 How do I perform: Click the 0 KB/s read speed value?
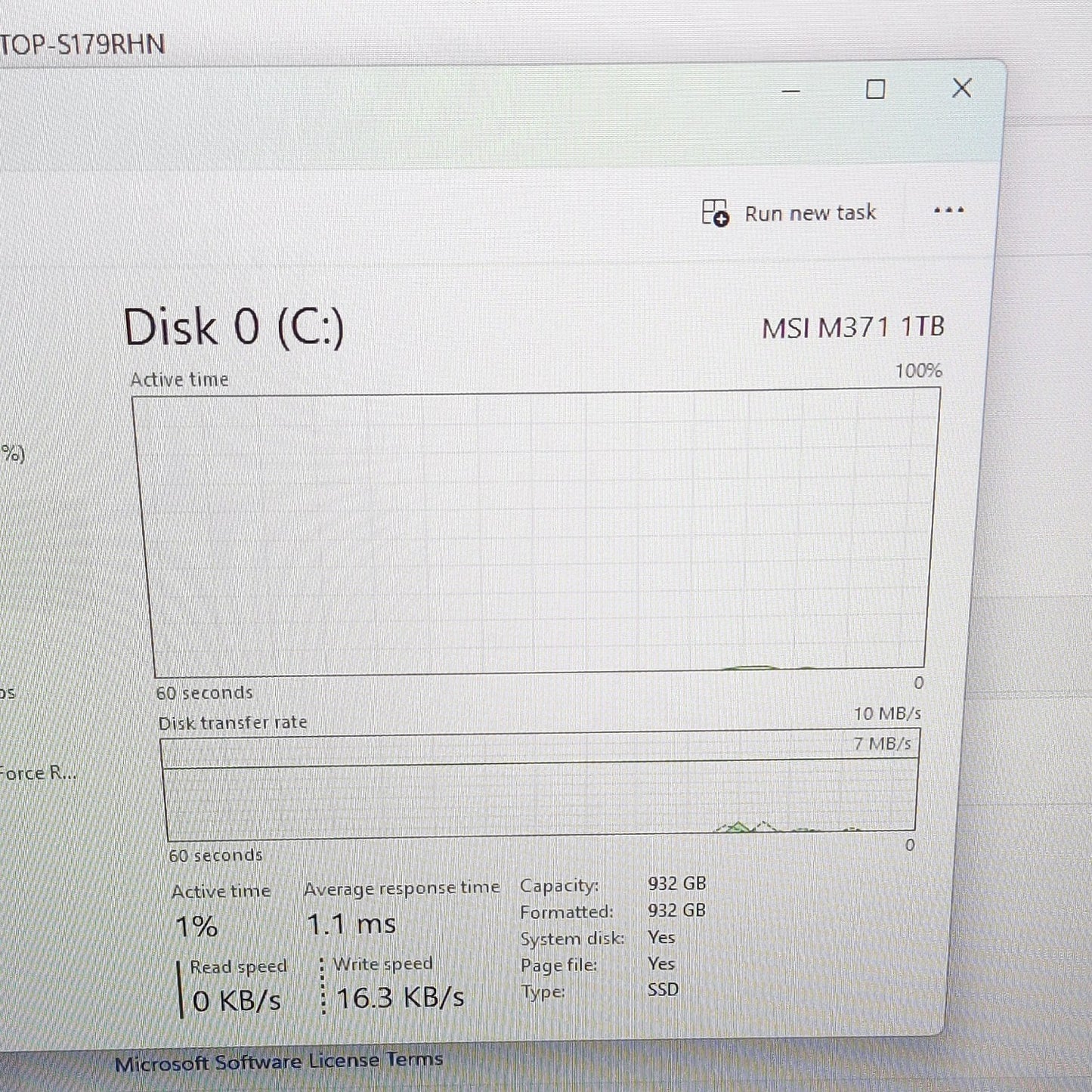pos(237,1001)
